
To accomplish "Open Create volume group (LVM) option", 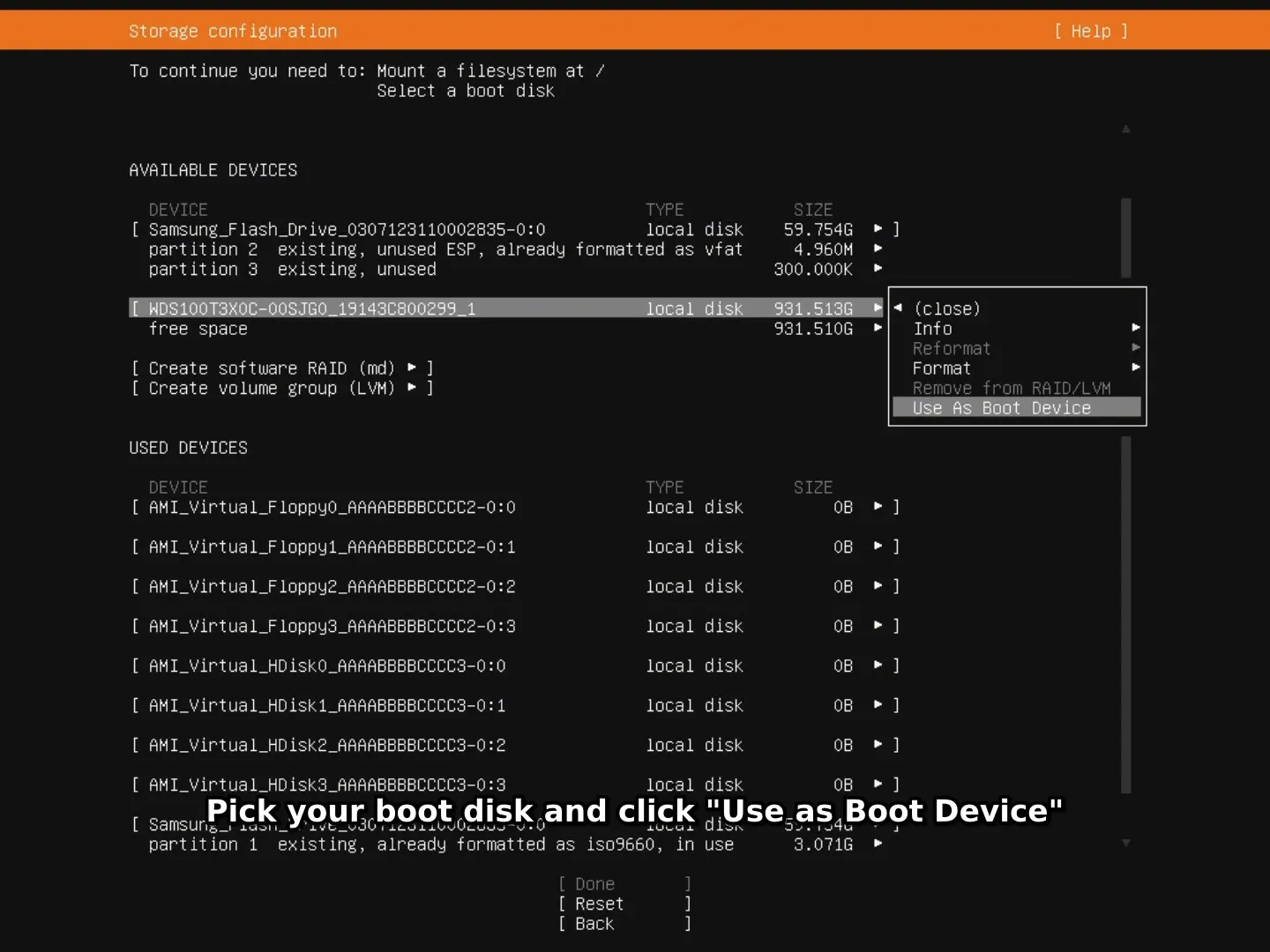I will coord(282,389).
